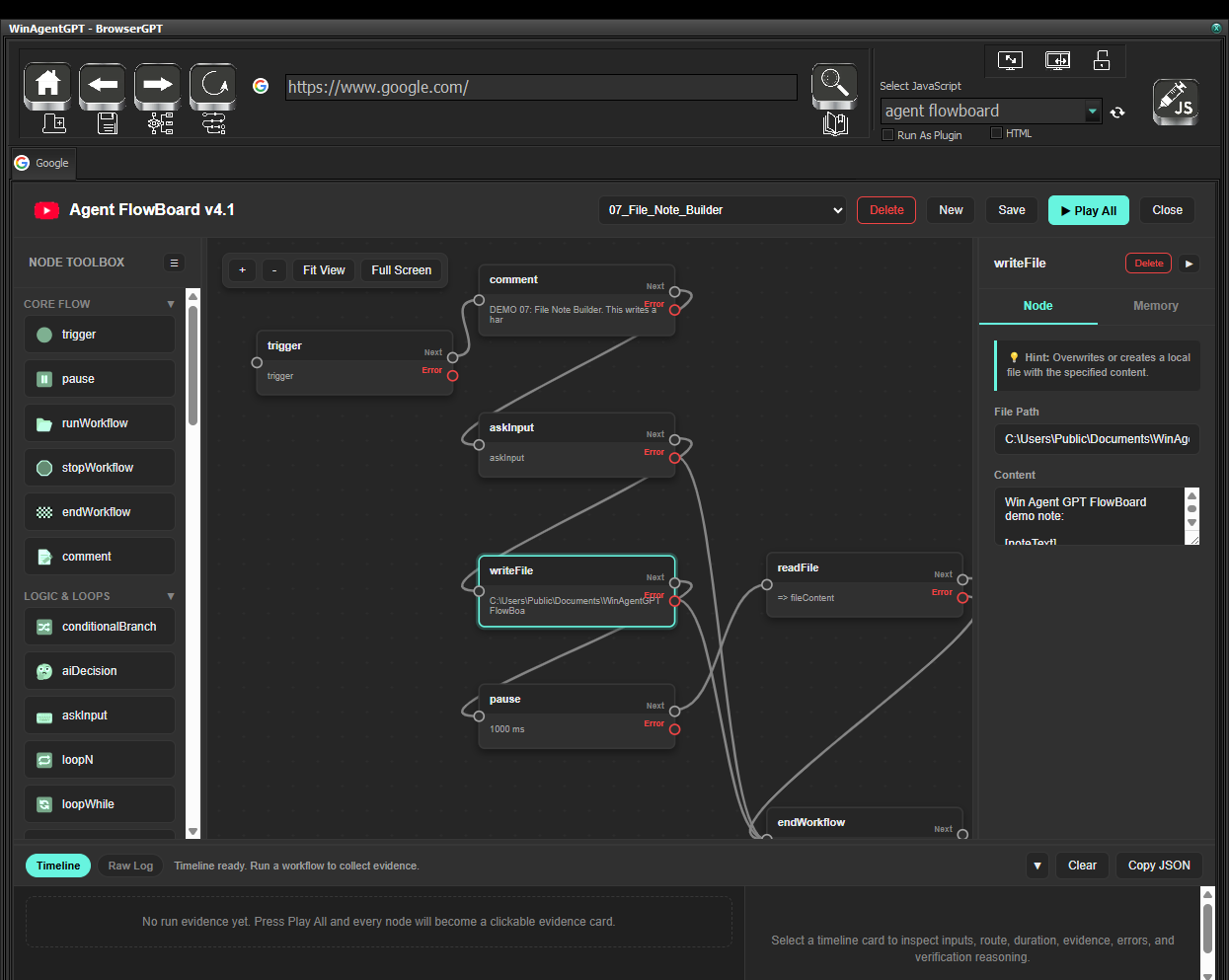The height and width of the screenshot is (980, 1229).
Task: Clear the timeline evidence
Action: point(1082,866)
